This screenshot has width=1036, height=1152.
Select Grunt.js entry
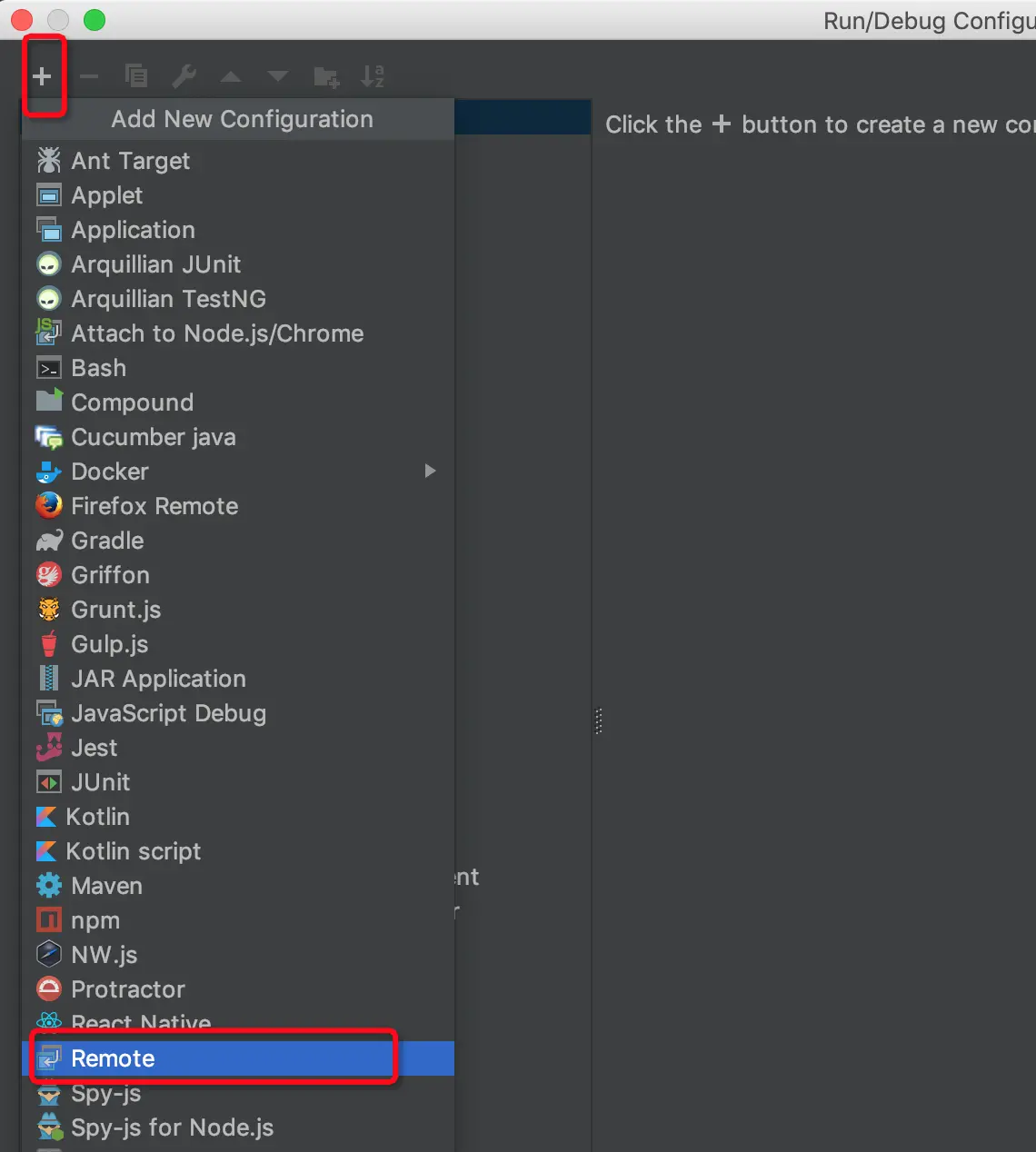(238, 610)
